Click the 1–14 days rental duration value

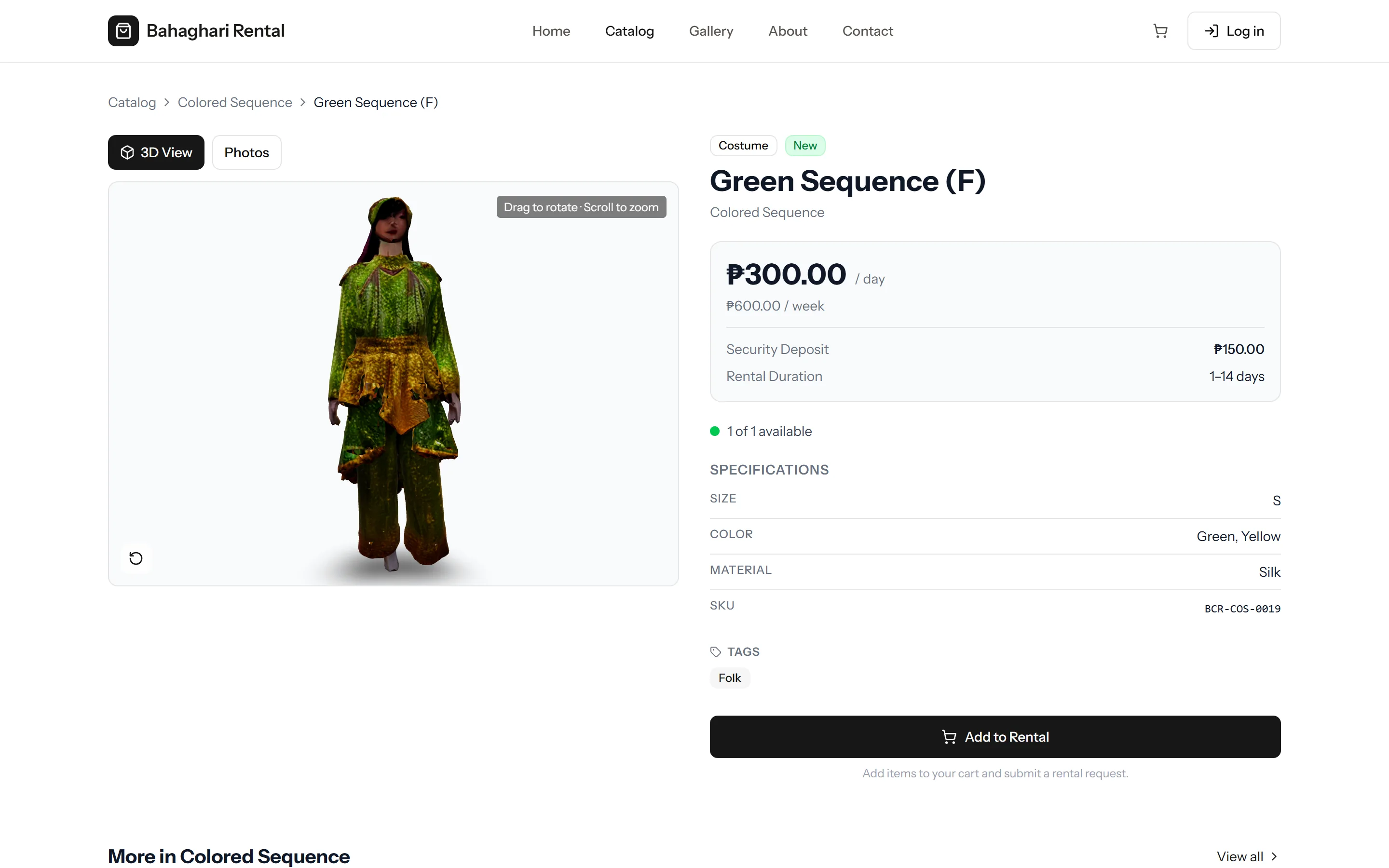coord(1236,376)
